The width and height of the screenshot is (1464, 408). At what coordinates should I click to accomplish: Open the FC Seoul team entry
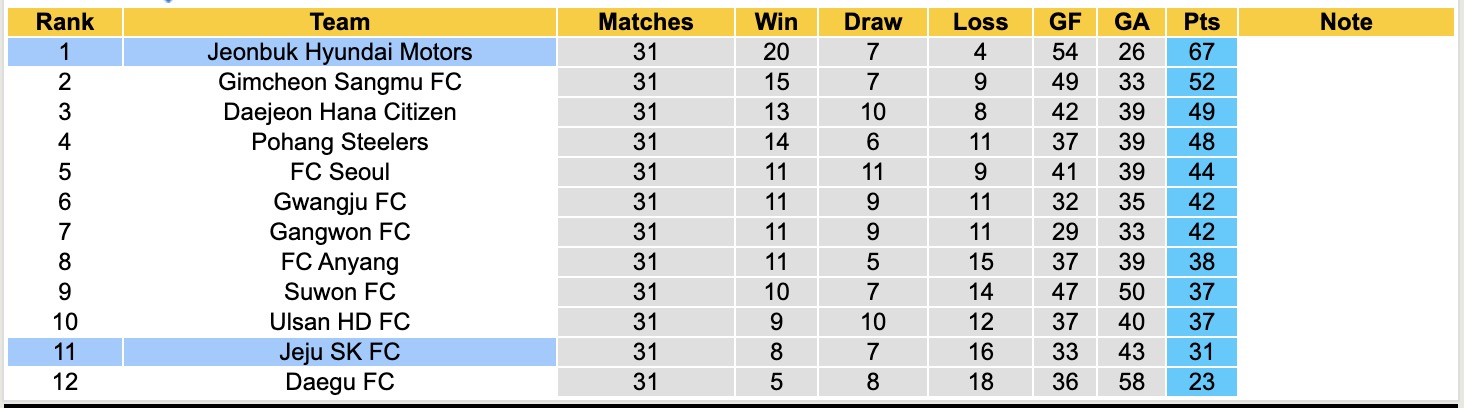pyautogui.click(x=340, y=172)
